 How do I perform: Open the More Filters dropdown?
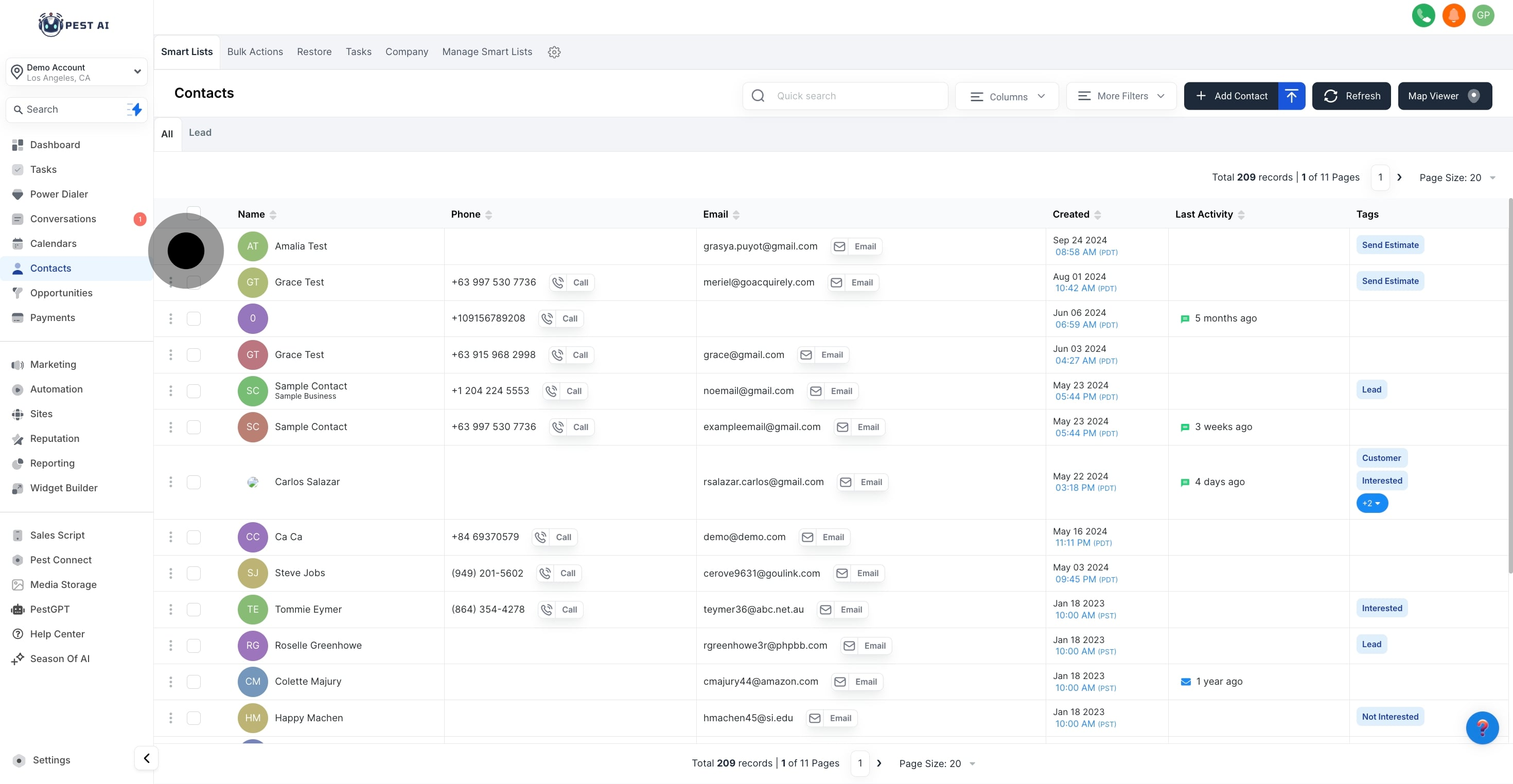(1121, 96)
